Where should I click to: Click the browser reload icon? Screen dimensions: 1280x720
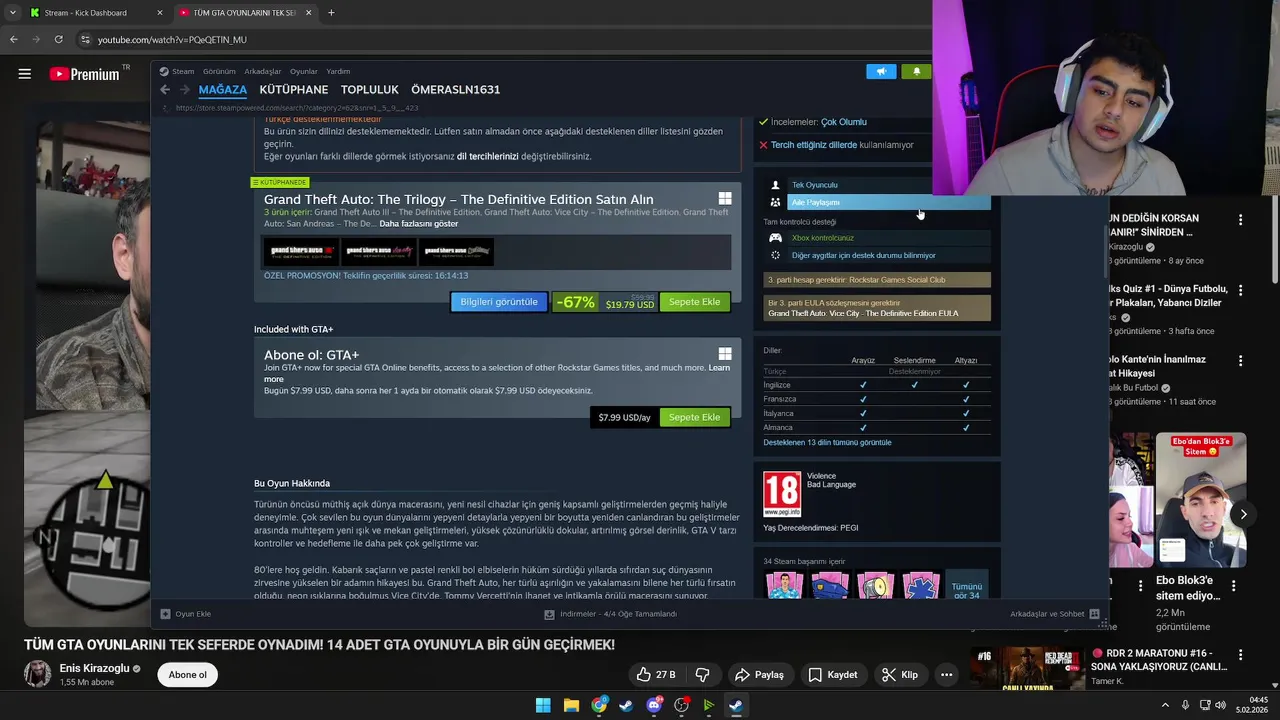pyautogui.click(x=59, y=39)
